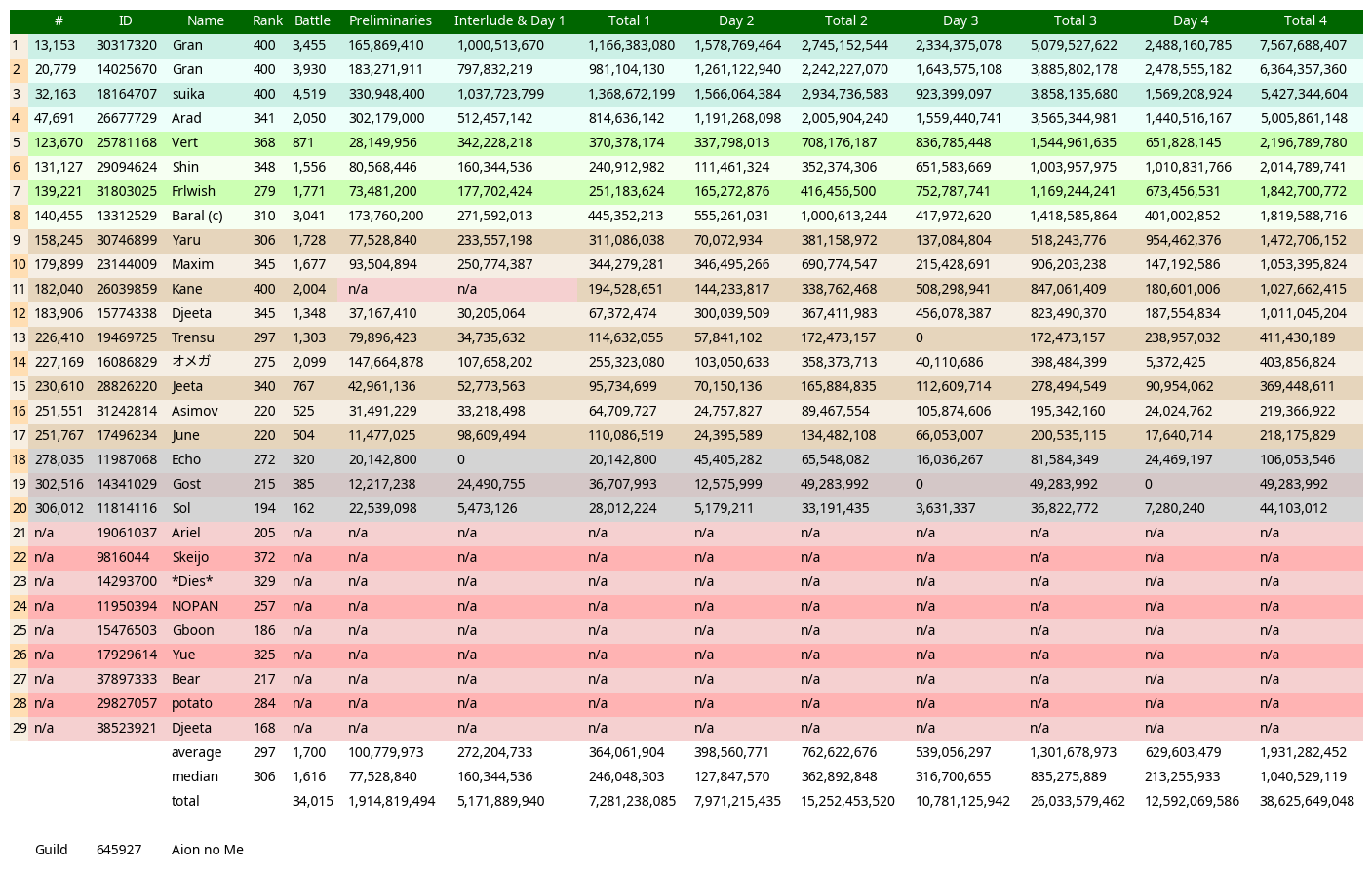Image resolution: width=1372 pixels, height=873 pixels.
Task: Select the name cell Gboon
Action: 192,630
